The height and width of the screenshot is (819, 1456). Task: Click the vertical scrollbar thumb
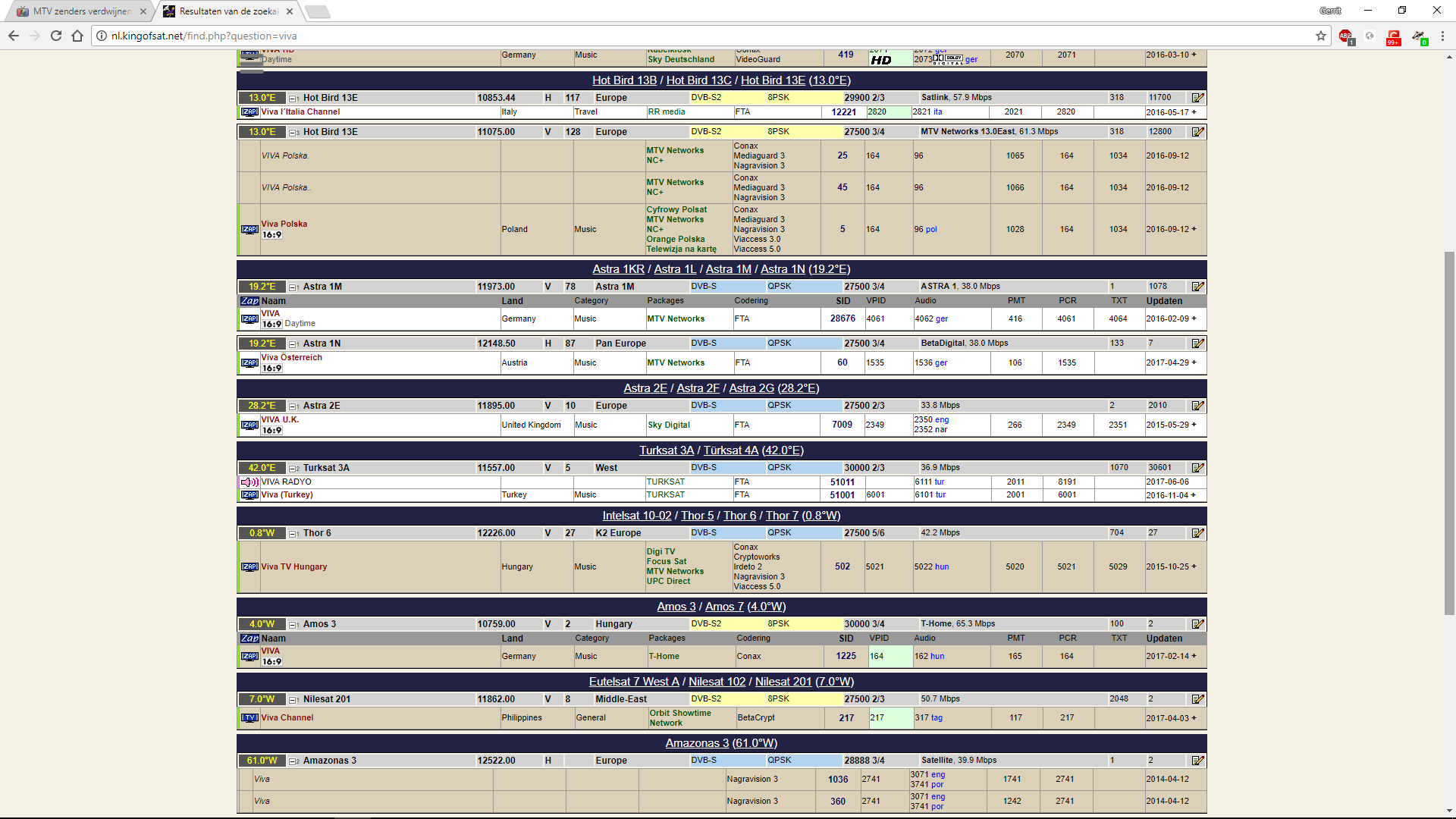1449,432
